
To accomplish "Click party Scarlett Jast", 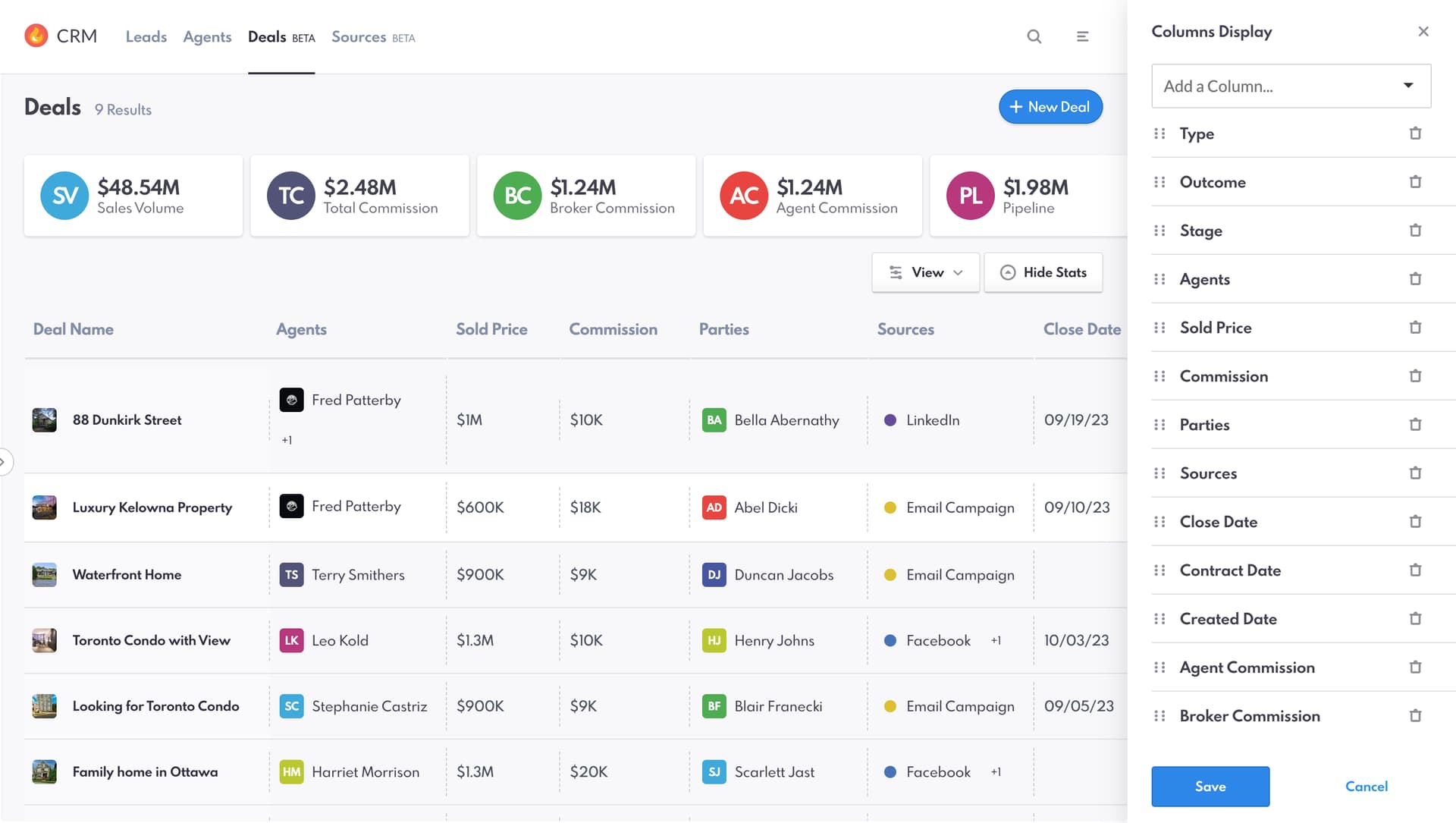I will pos(774,772).
